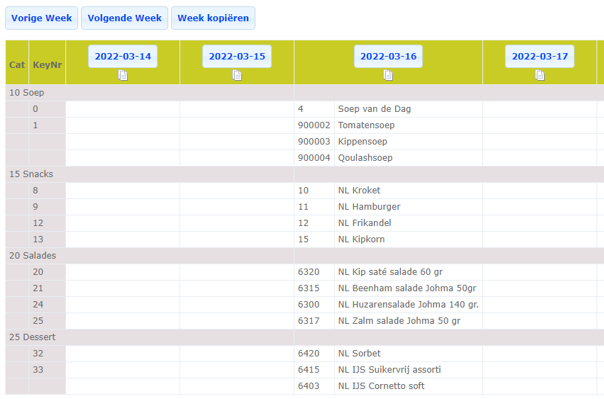Screen dimensions: 604x399
Task: Click the NL Hamburger entry
Action: coord(369,207)
